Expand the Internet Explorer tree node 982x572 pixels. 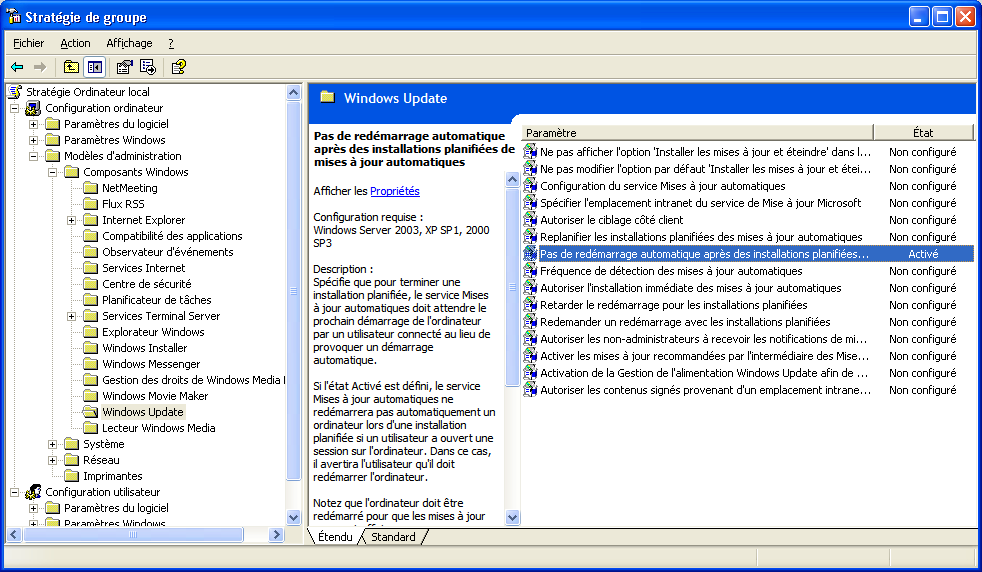coord(72,220)
